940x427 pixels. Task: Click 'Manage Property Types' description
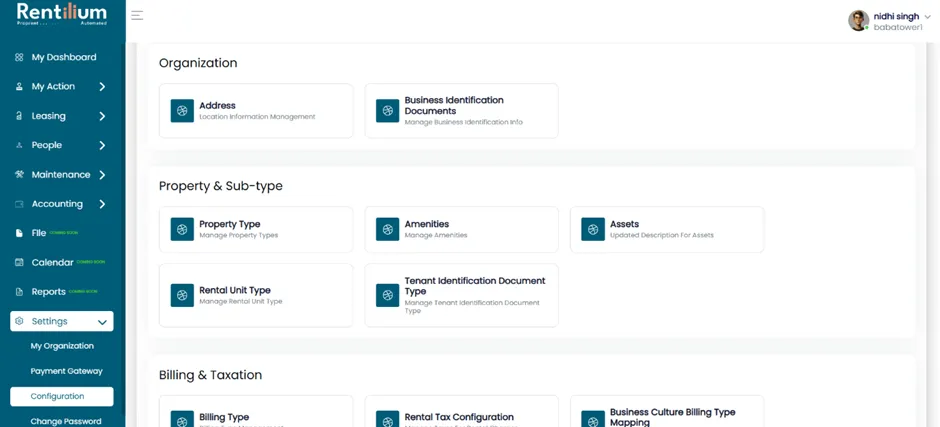(239, 236)
